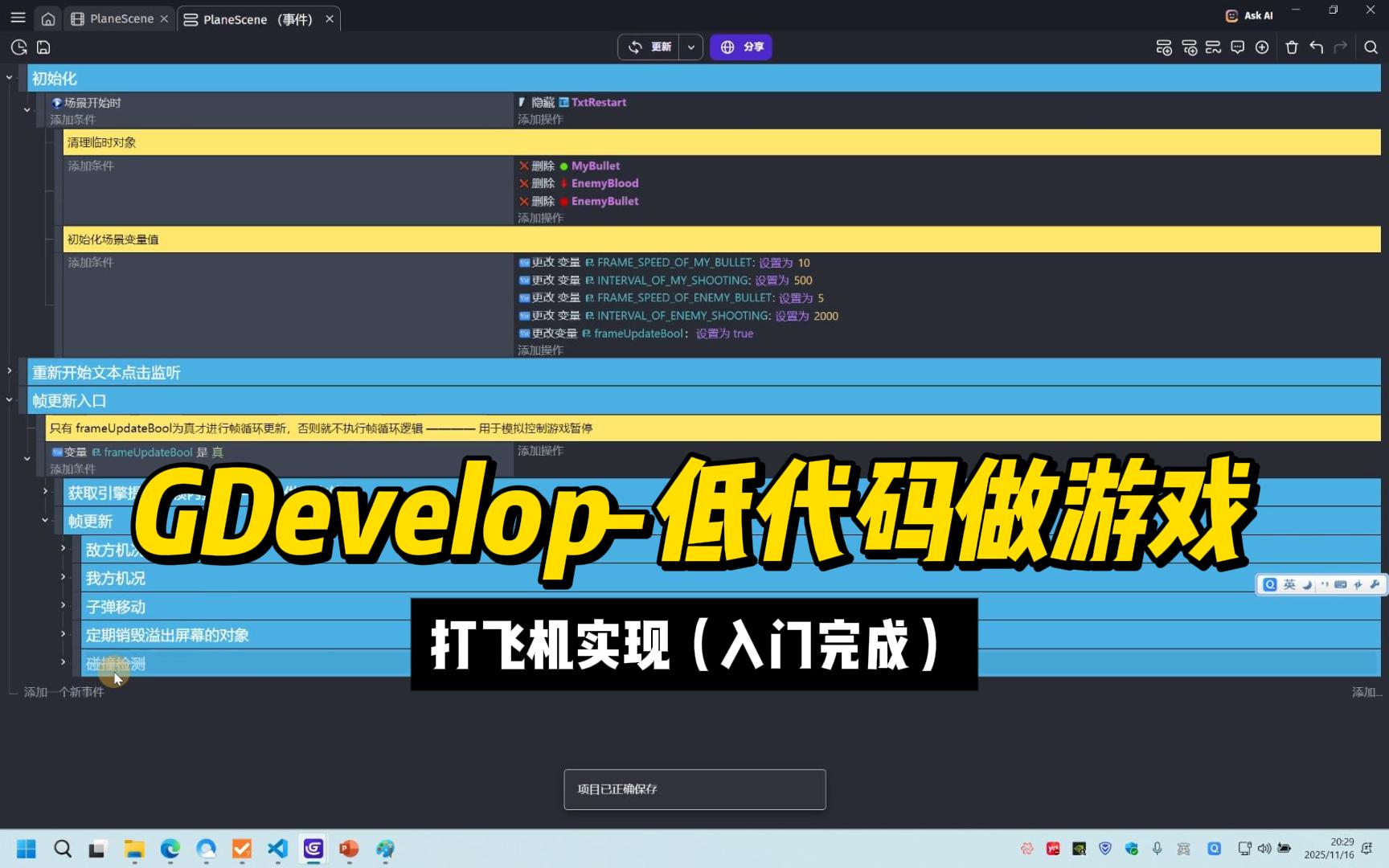
Task: Select the 删除 MyBullet action
Action: coord(569,166)
